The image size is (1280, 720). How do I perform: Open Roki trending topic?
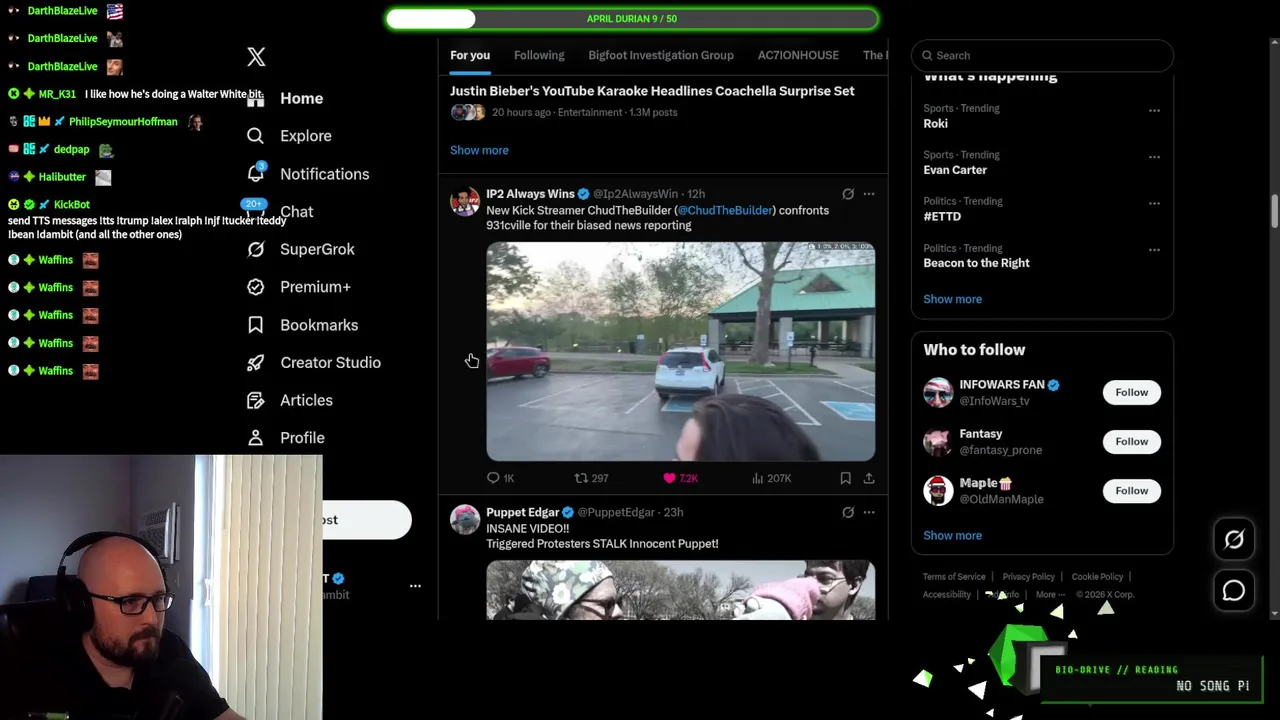pyautogui.click(x=936, y=123)
